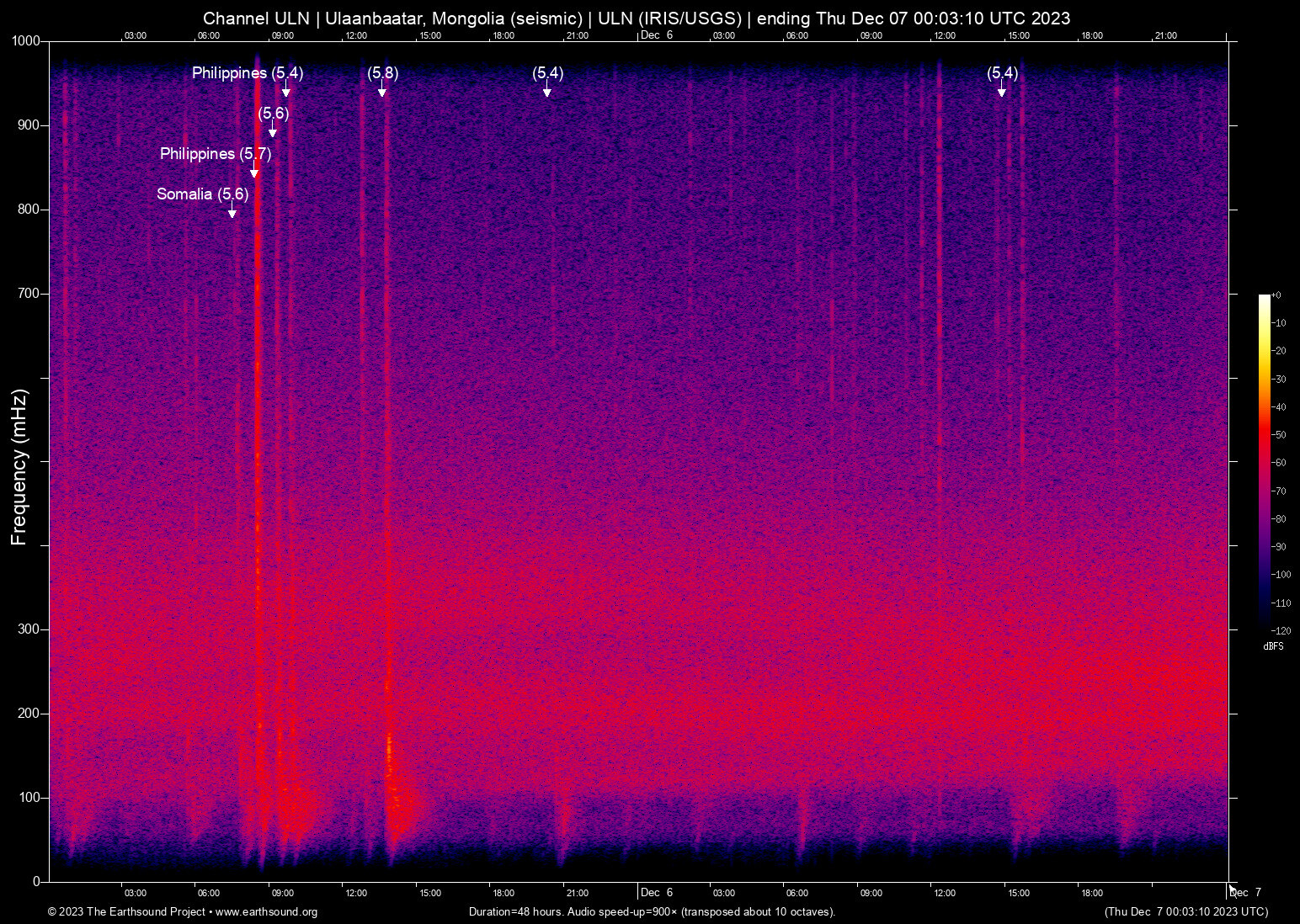Click the "900" frequency axis label
Viewport: 1300px width, 924px height.
point(29,125)
